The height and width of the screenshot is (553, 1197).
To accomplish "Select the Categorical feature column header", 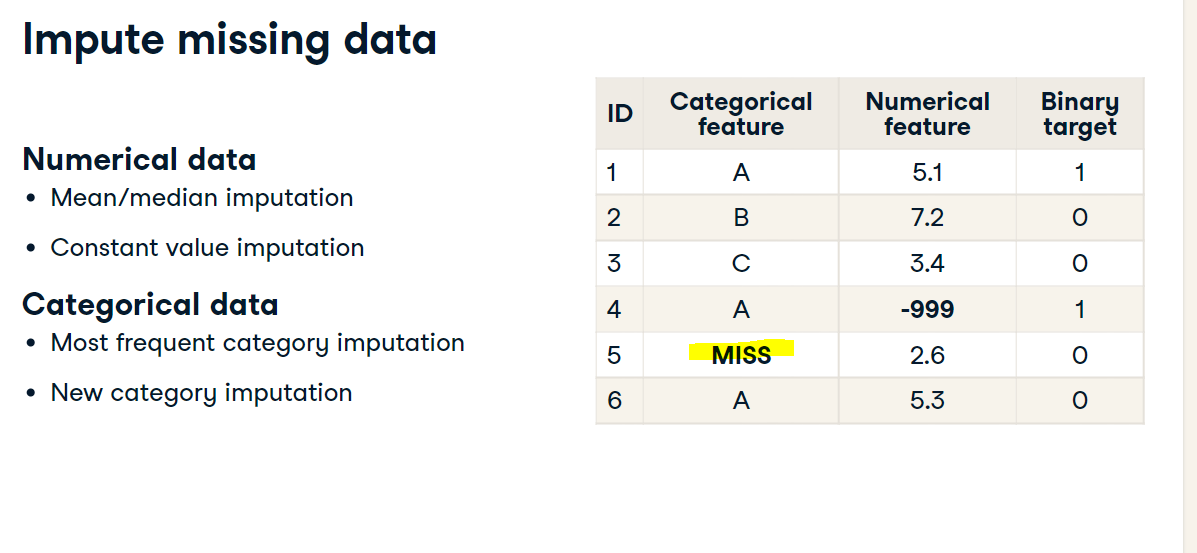I will (740, 114).
